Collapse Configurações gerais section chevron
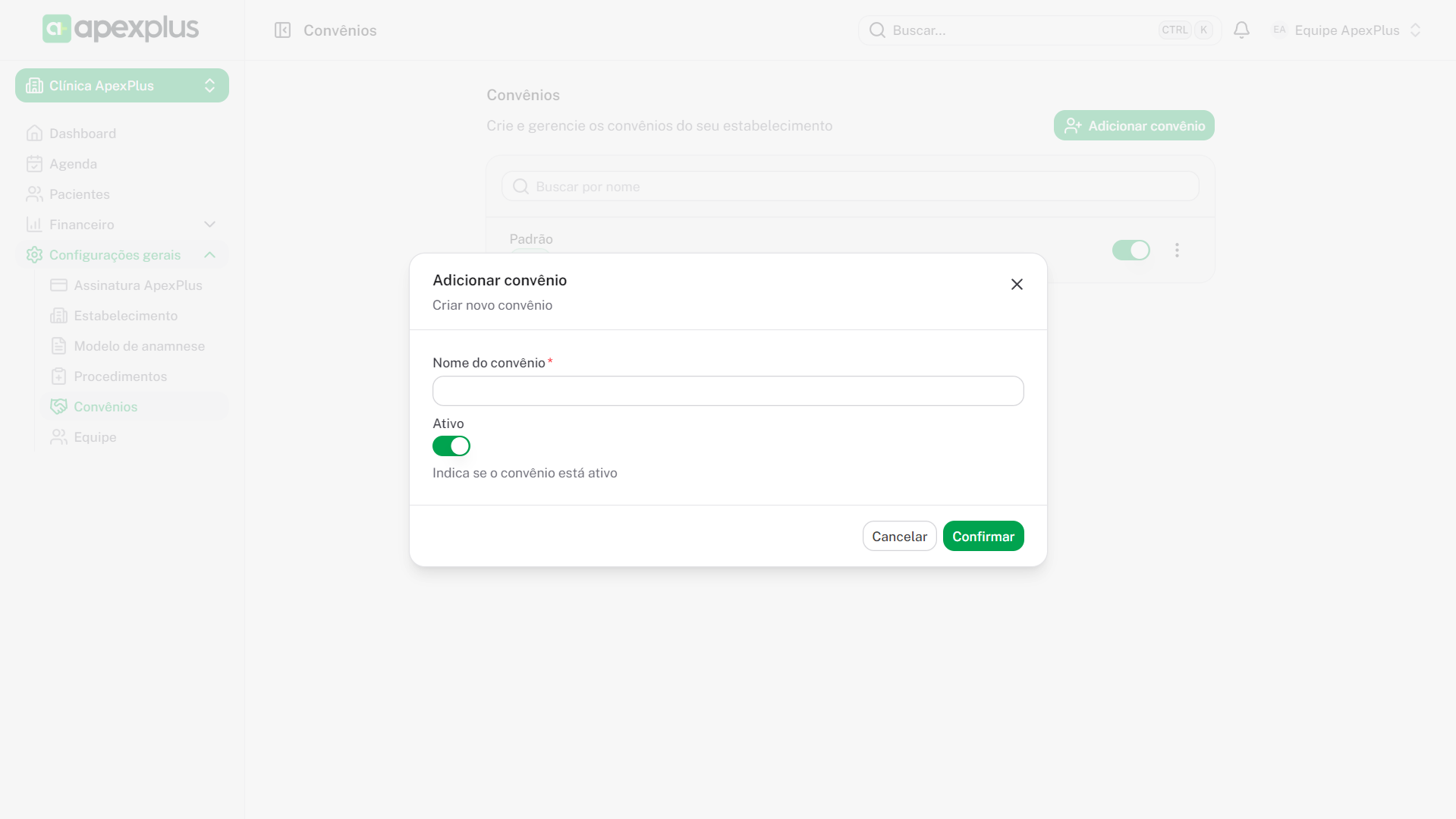 pos(210,255)
